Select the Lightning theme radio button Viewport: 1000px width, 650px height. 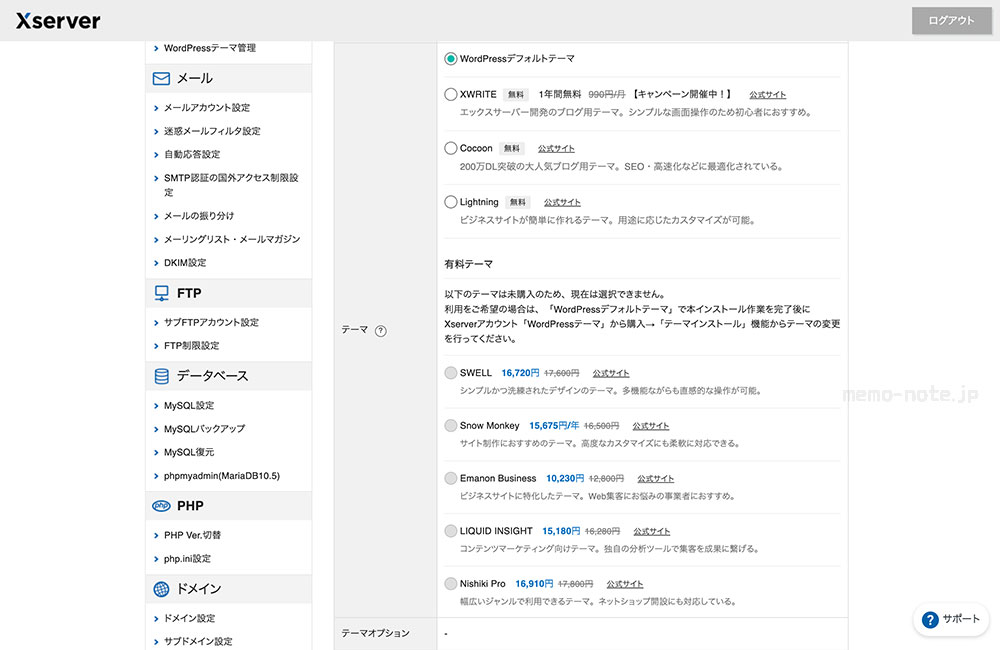click(x=450, y=202)
